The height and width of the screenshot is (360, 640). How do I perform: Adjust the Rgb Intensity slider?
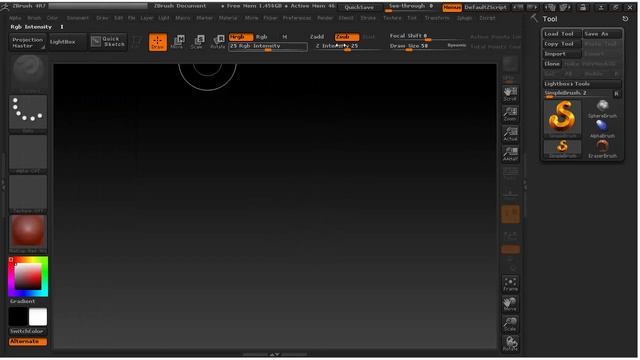coord(268,47)
